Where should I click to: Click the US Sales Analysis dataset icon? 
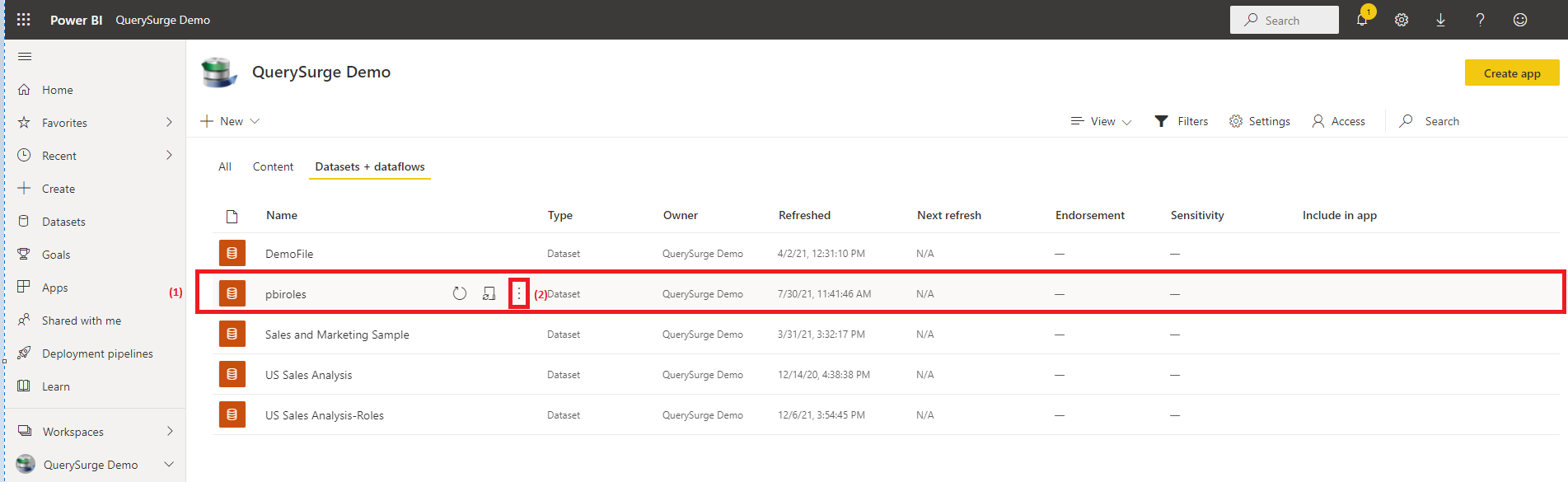(232, 374)
